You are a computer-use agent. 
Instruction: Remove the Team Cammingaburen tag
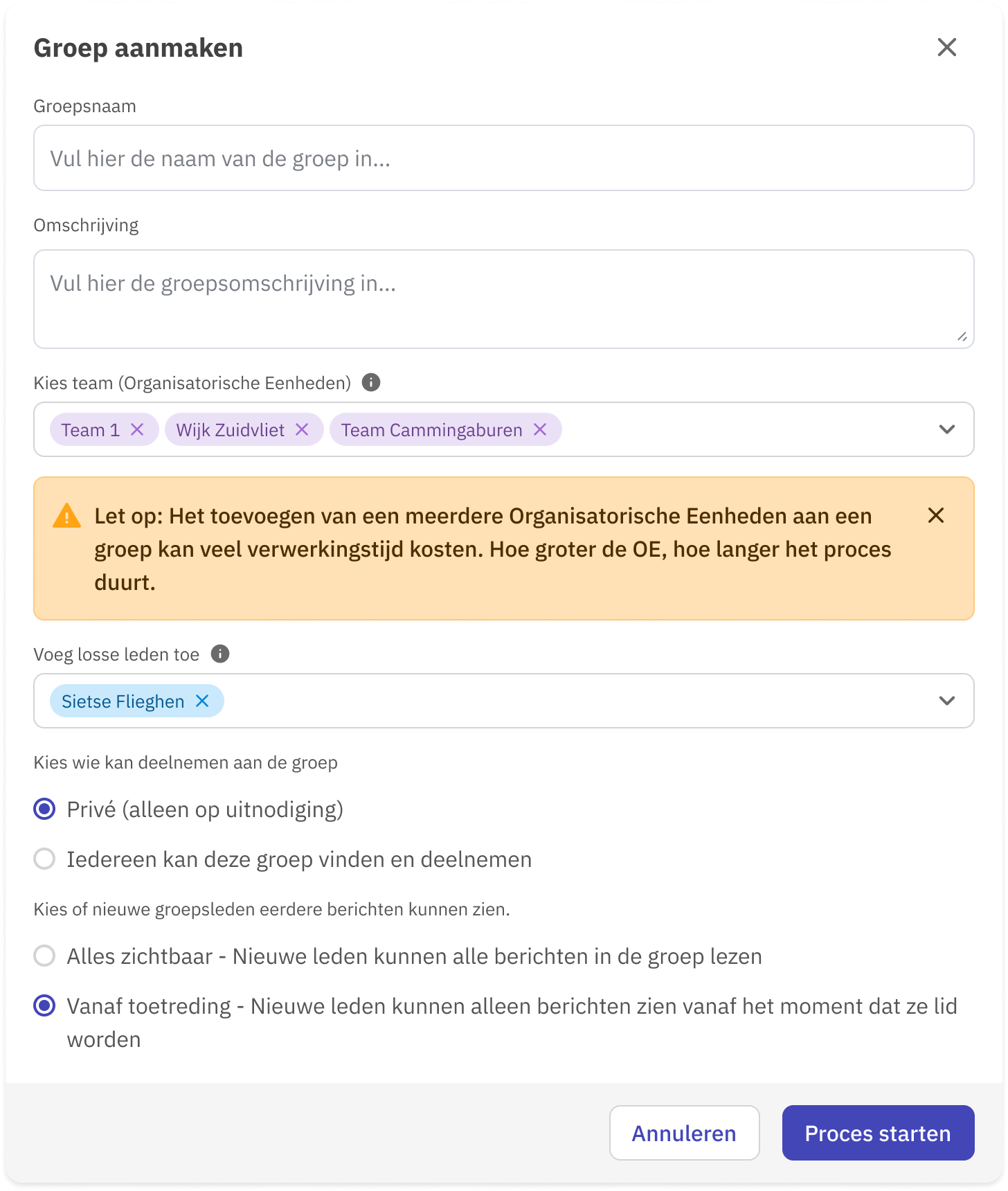540,430
